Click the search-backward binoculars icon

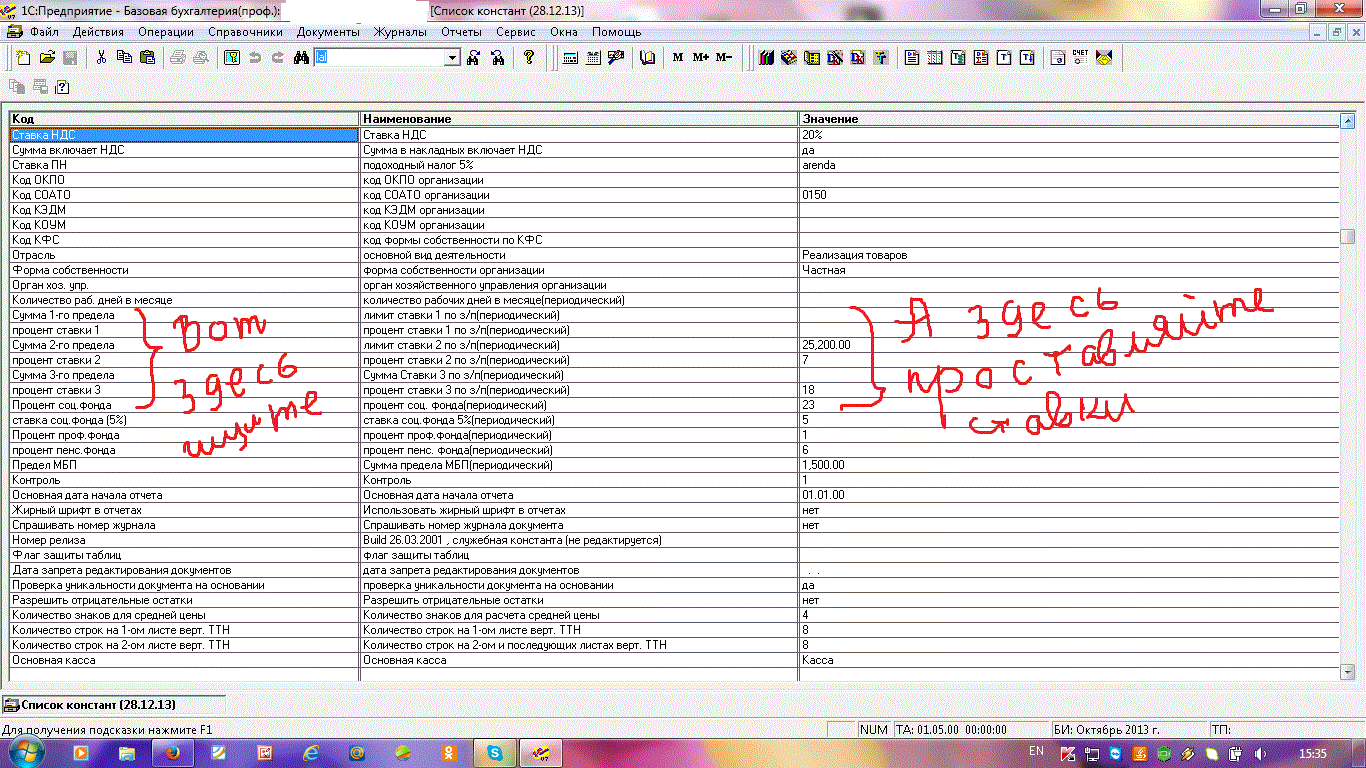click(x=497, y=57)
